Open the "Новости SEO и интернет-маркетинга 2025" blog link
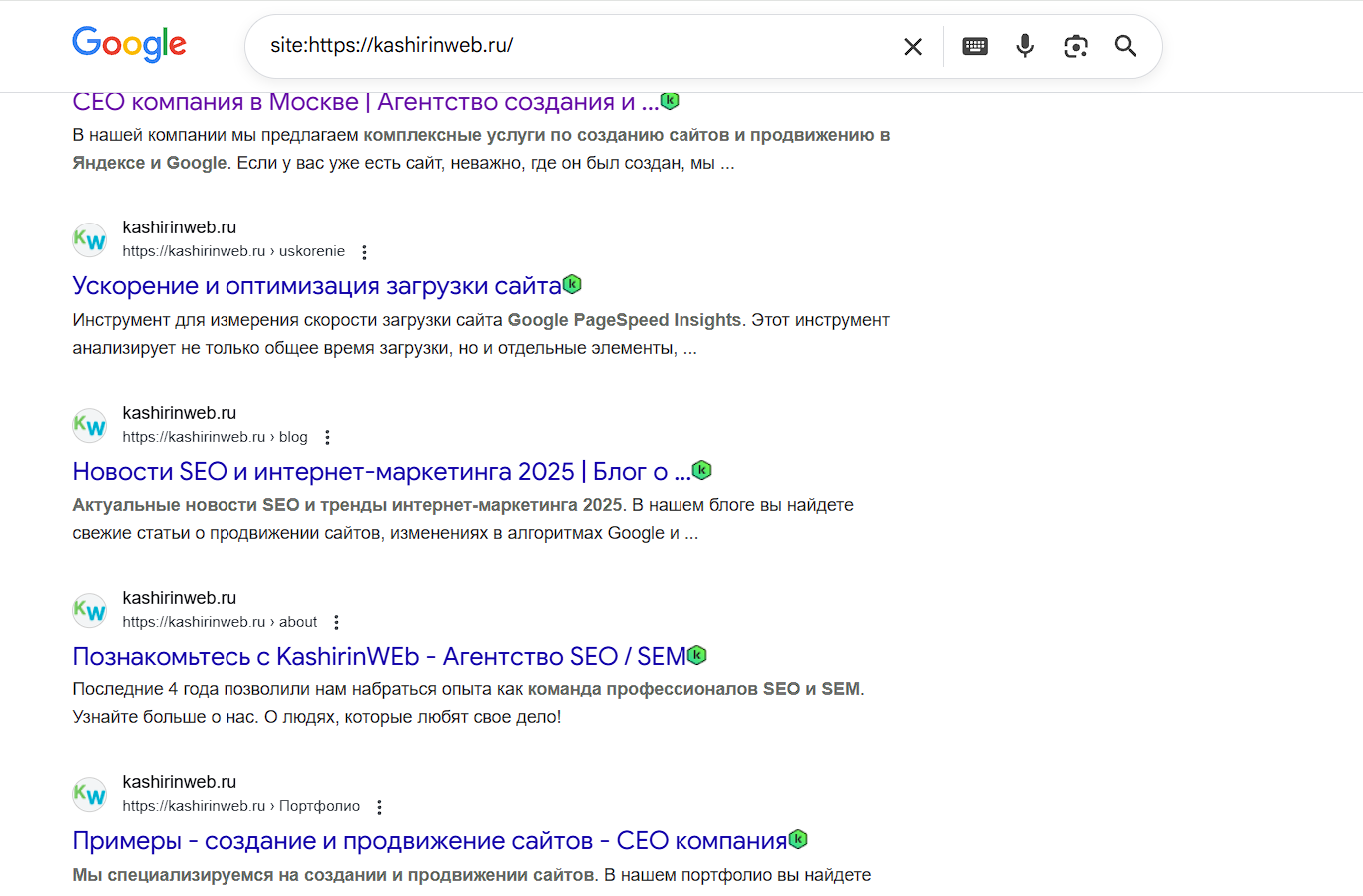Viewport: 1363px width, 896px height. (379, 470)
